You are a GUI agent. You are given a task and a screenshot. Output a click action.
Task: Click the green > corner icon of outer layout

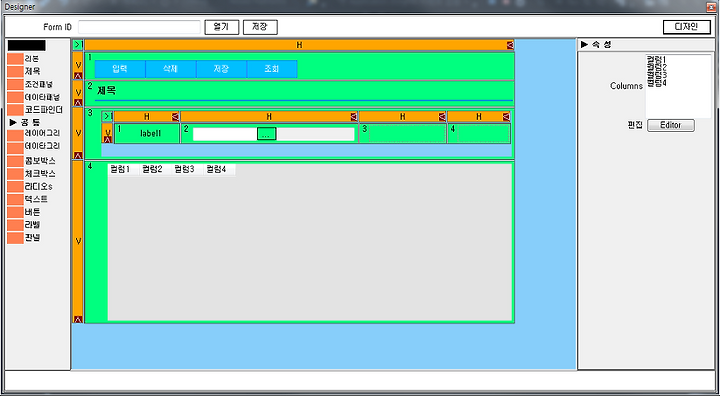tap(78, 45)
